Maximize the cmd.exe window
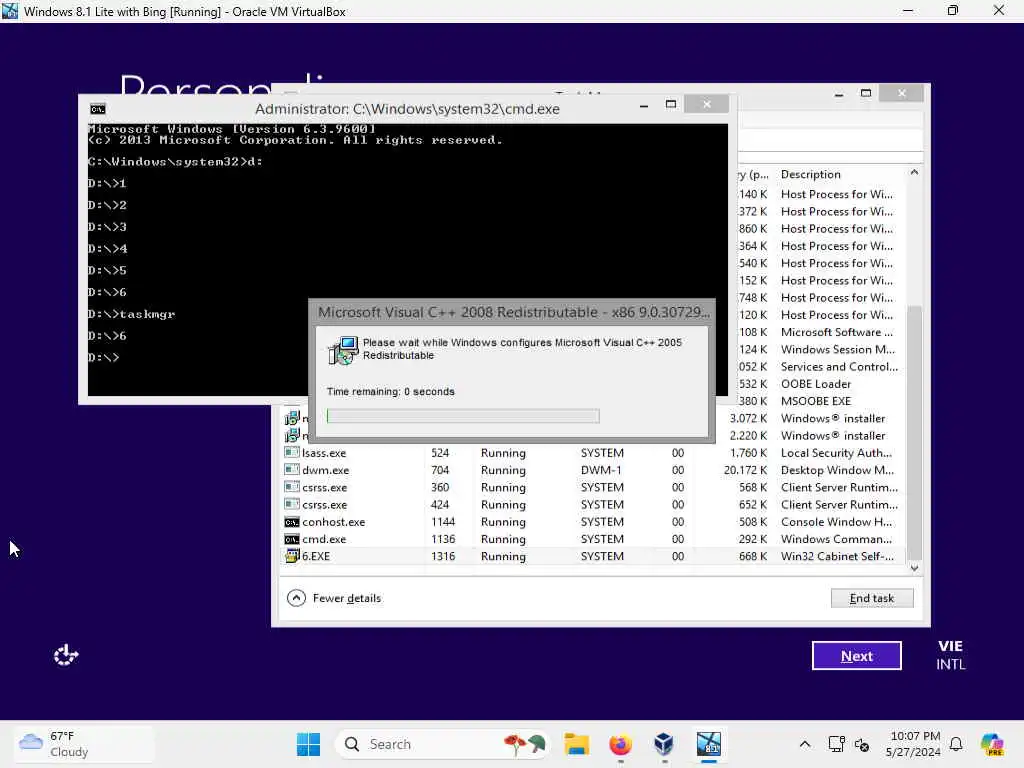The image size is (1024, 768). (671, 104)
